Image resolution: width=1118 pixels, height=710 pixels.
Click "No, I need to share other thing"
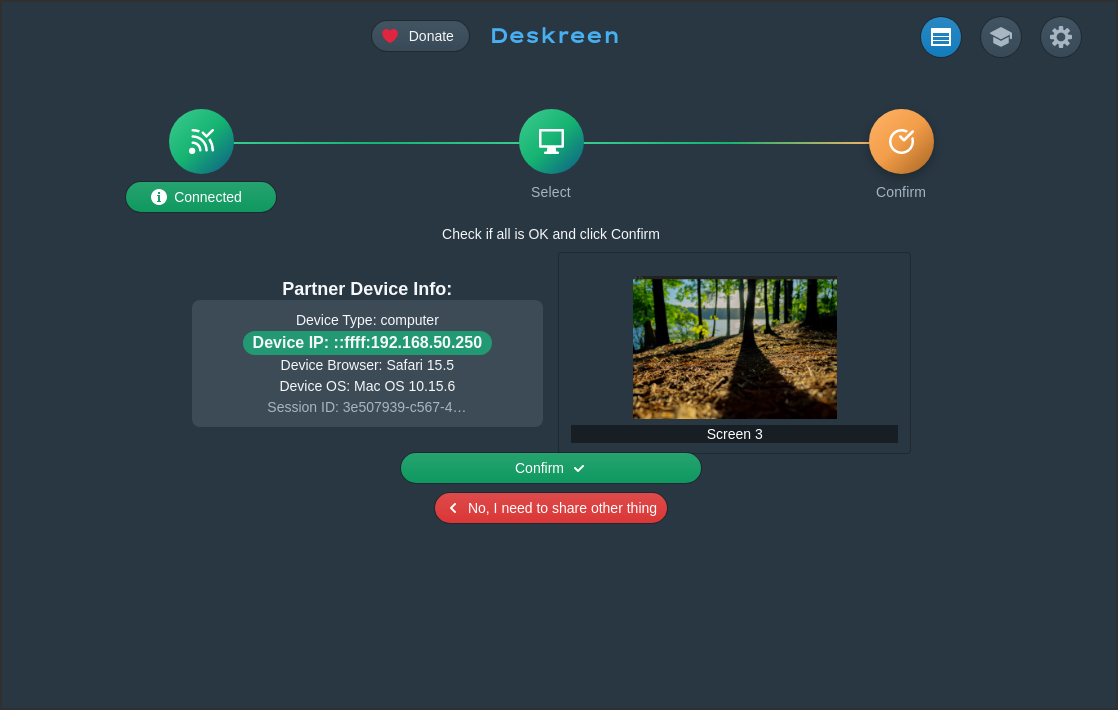[x=561, y=508]
